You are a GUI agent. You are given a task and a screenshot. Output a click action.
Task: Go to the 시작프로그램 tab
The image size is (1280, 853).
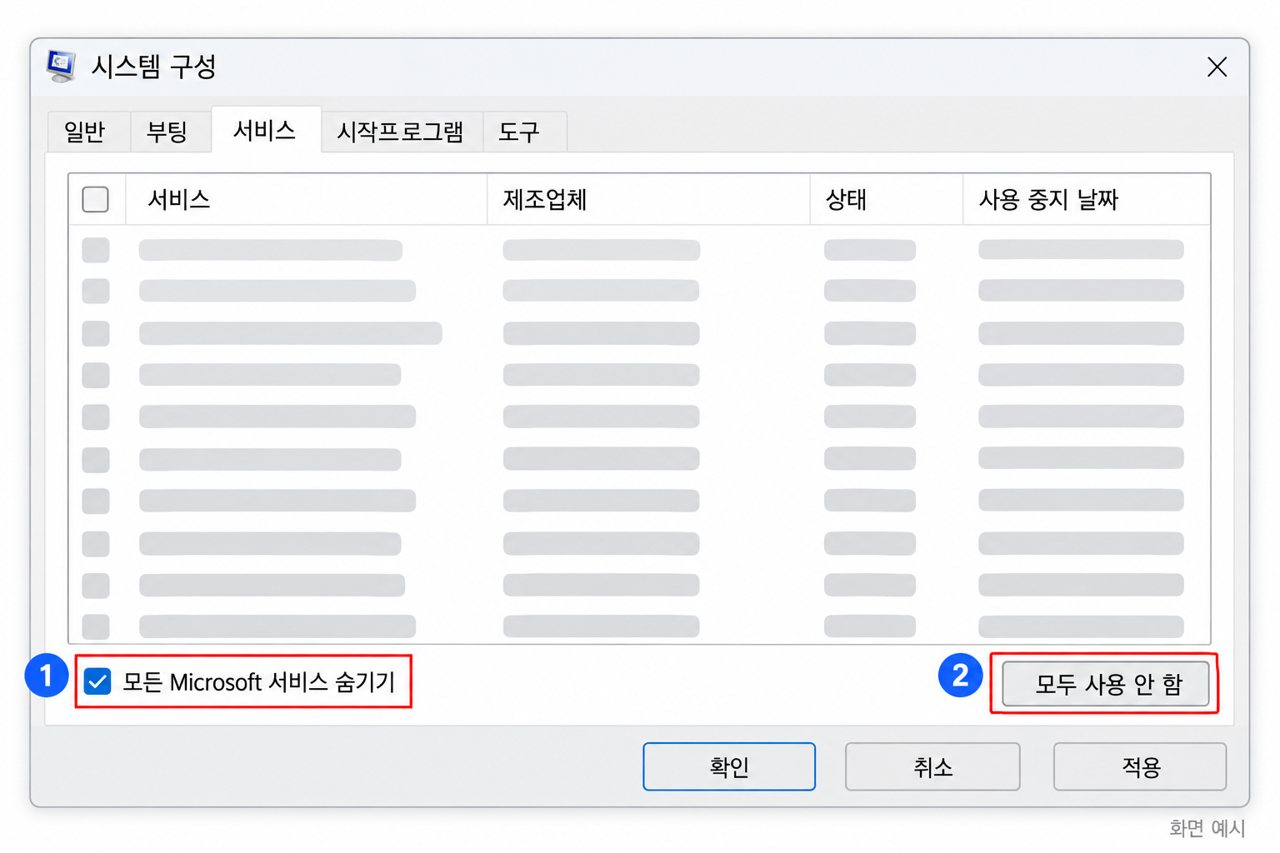[x=400, y=132]
